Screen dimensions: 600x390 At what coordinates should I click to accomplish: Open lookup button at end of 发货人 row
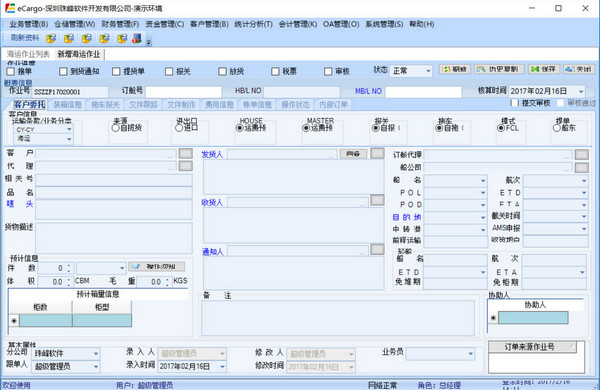tap(377, 153)
